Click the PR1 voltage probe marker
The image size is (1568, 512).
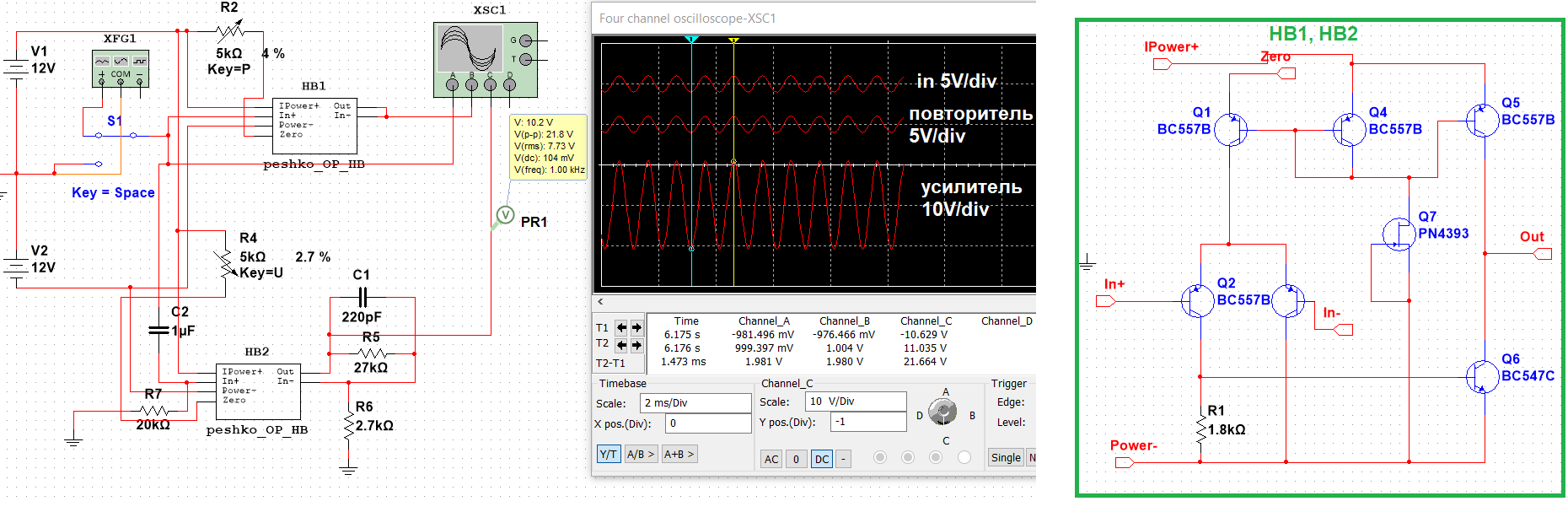pyautogui.click(x=504, y=216)
